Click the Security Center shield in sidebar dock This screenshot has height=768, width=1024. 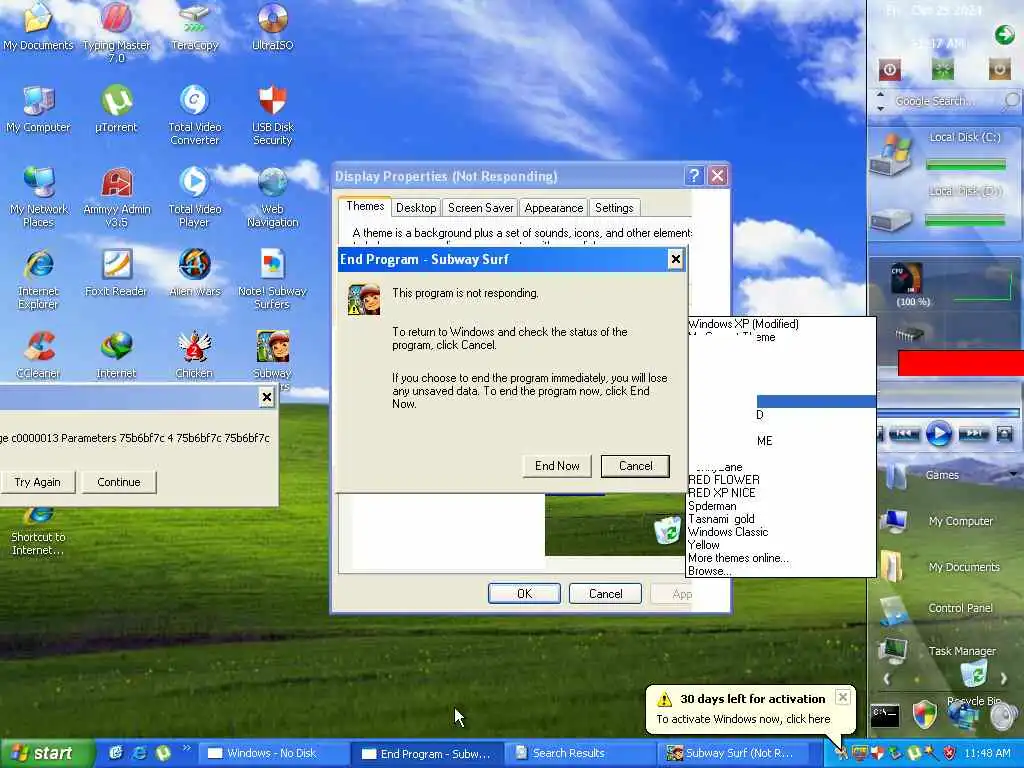[x=924, y=714]
